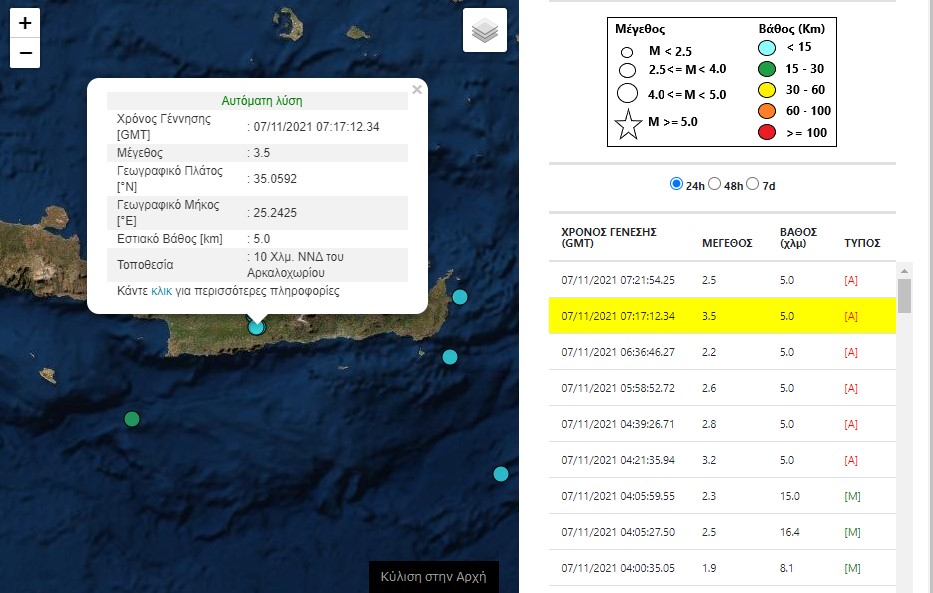Image resolution: width=933 pixels, height=593 pixels.
Task: Click the cyan marker near Crete's northeast coast
Action: tap(460, 297)
